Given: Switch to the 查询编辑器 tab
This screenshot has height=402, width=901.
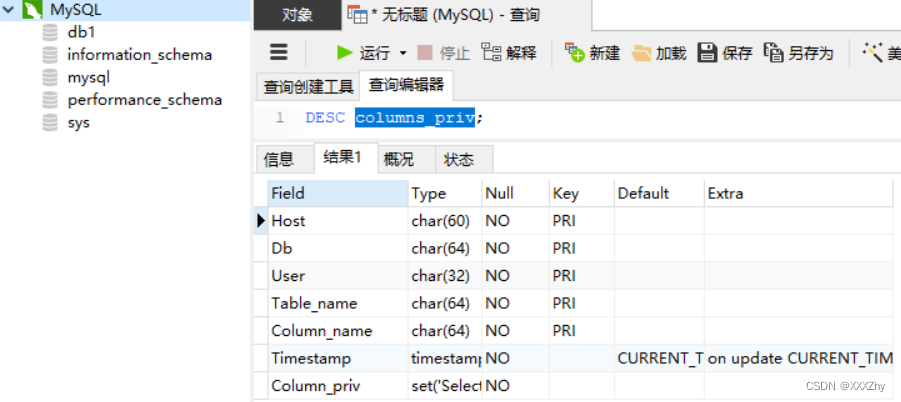Looking at the screenshot, I should click(x=406, y=86).
